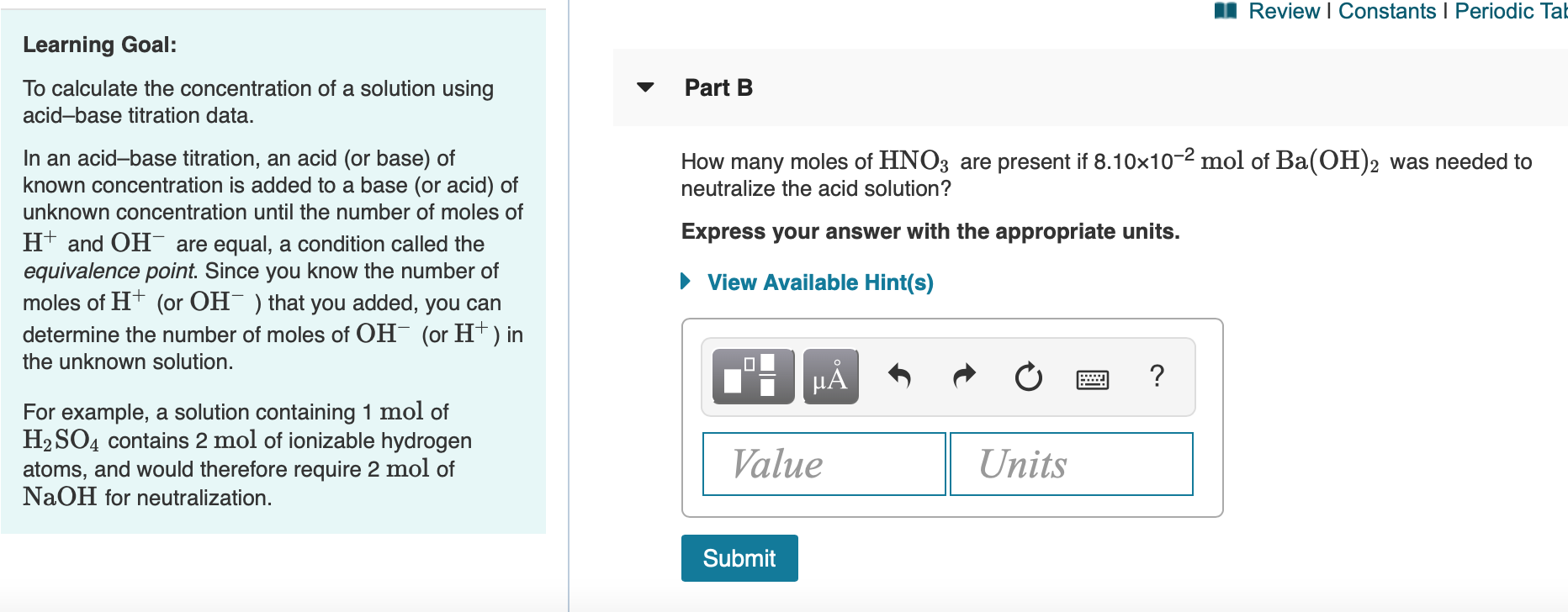The width and height of the screenshot is (1568, 612).
Task: Submit the Part B answer
Action: point(739,557)
